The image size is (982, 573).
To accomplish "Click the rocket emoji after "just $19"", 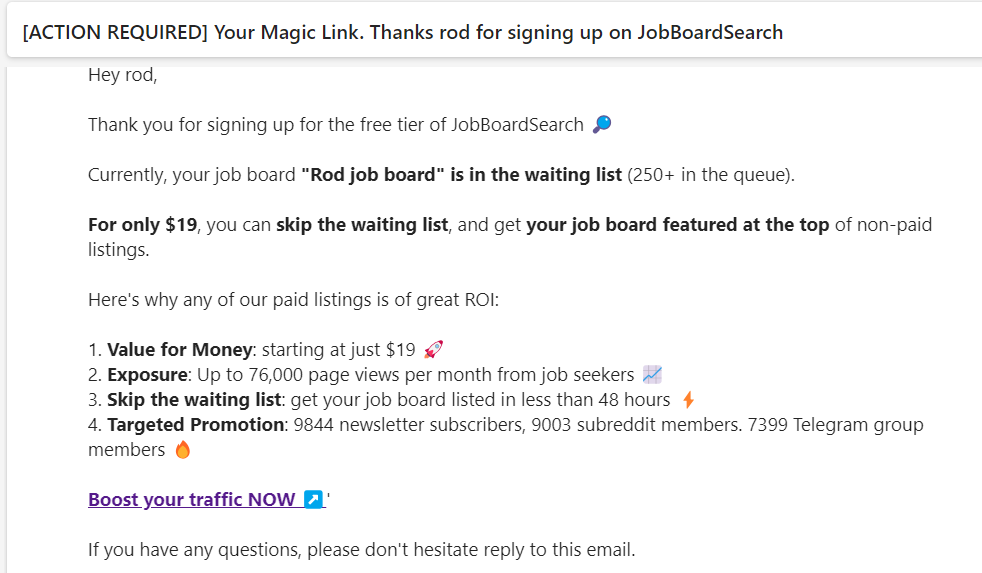I will point(433,350).
